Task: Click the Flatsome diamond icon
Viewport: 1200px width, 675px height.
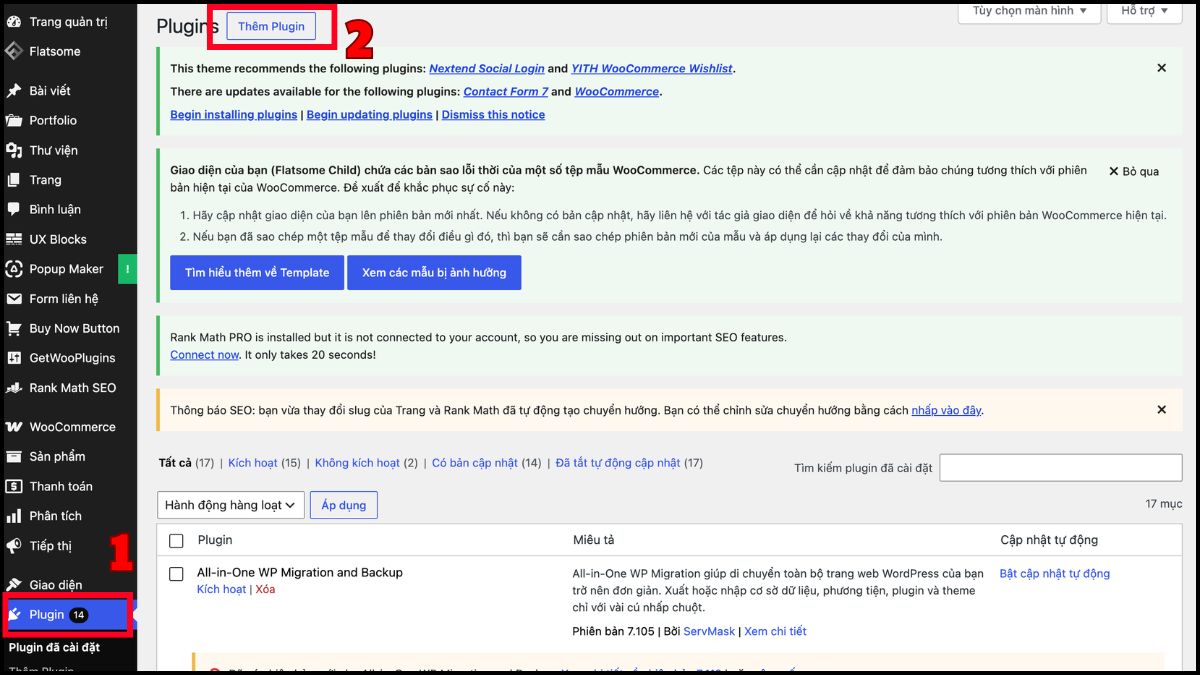Action: tap(14, 51)
